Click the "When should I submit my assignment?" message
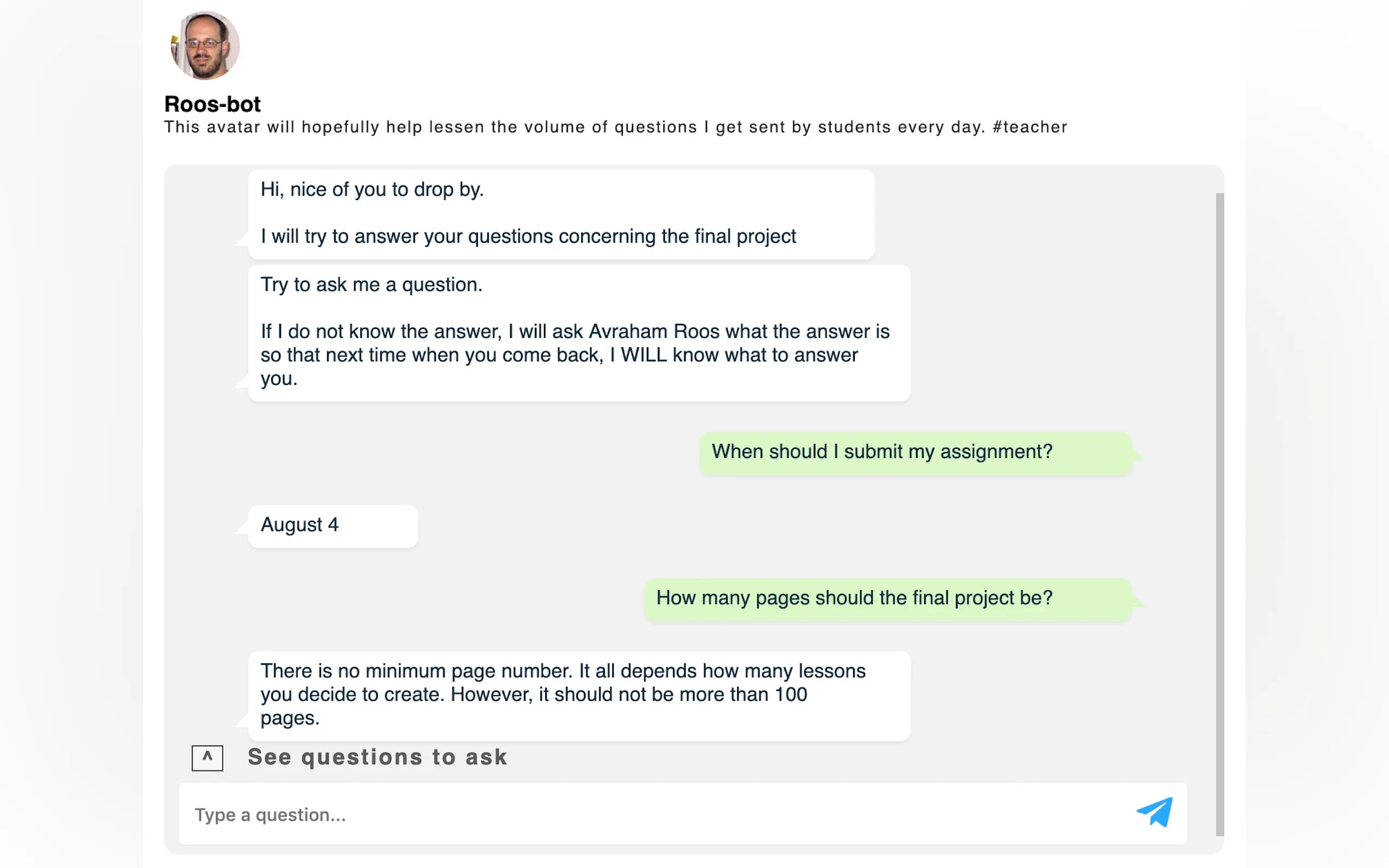 coord(882,452)
